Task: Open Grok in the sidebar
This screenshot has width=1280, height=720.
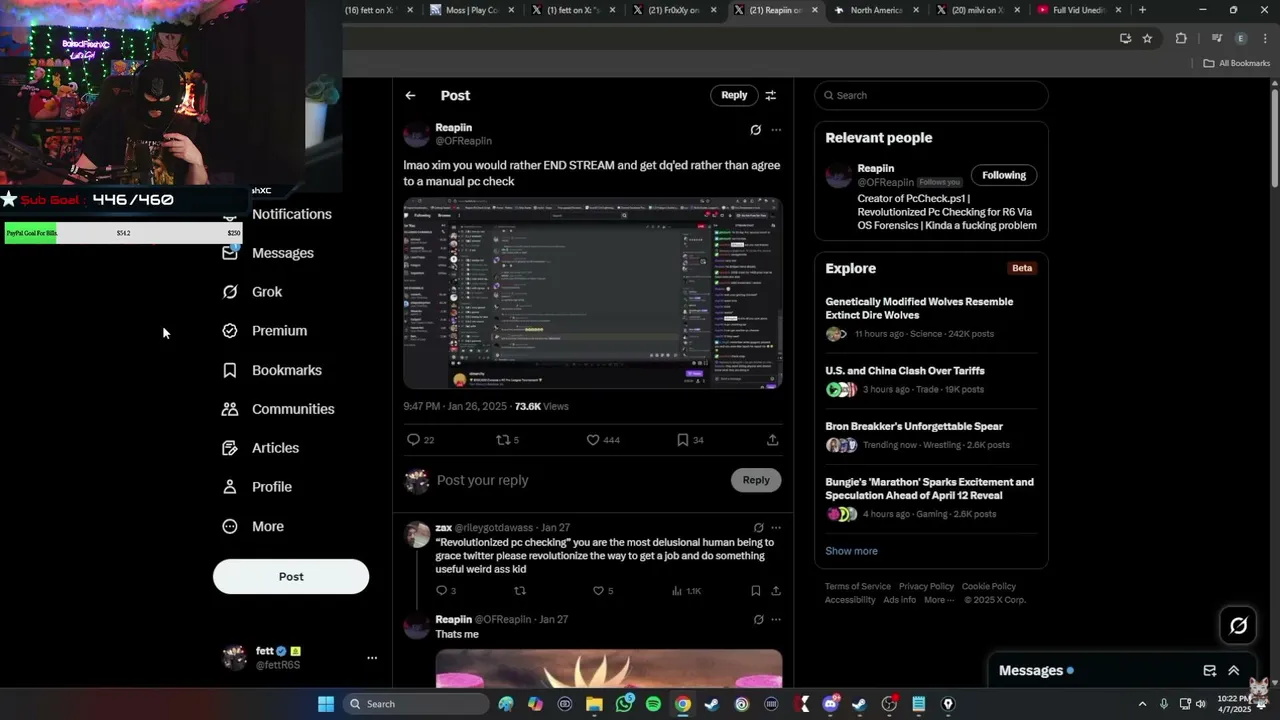Action: pos(253,292)
